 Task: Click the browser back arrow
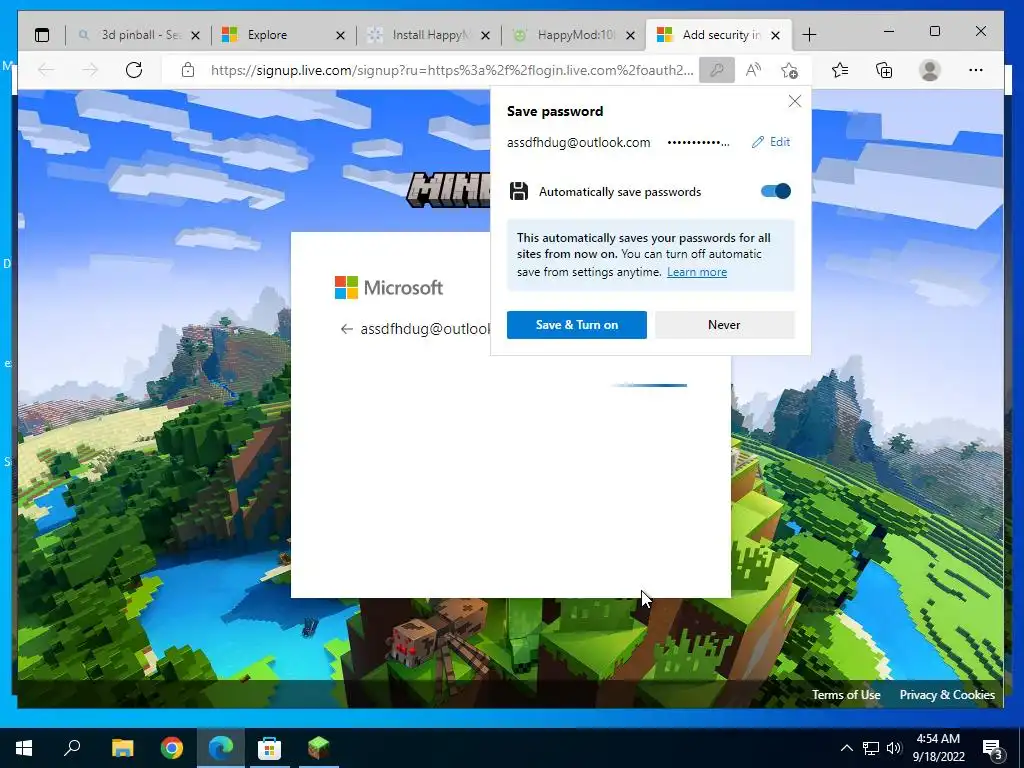click(x=46, y=70)
